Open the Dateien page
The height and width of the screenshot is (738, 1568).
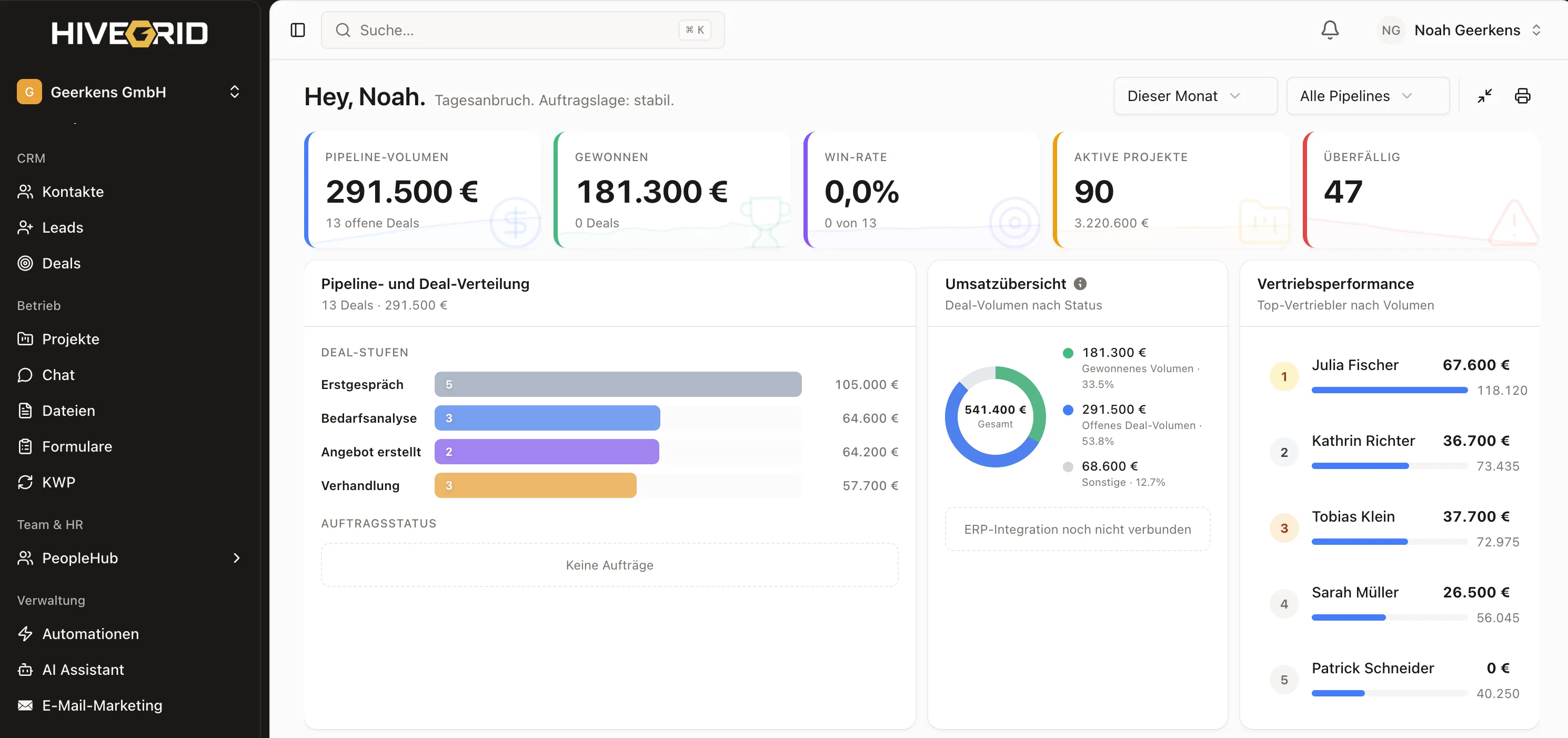tap(129, 411)
